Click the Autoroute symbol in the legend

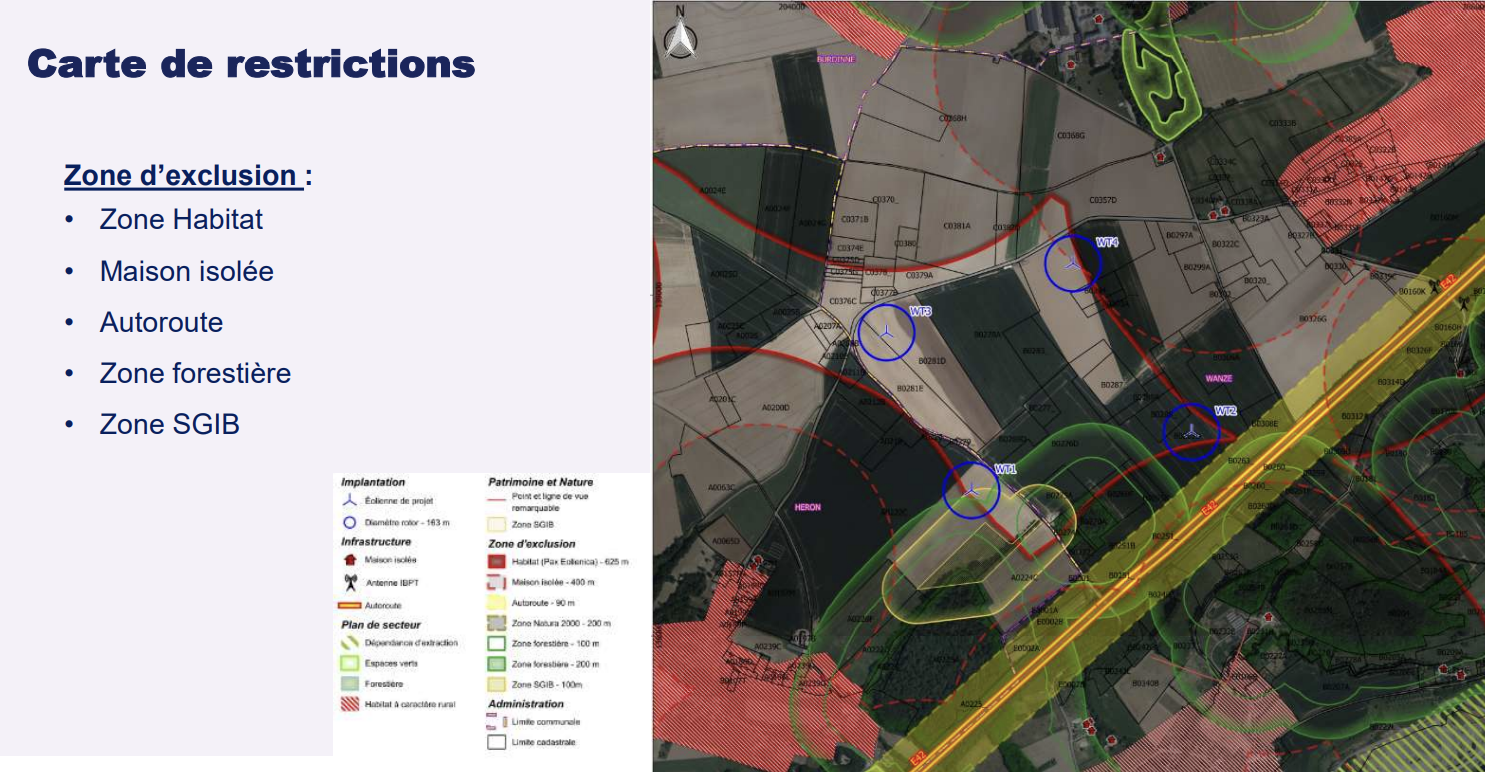349,603
